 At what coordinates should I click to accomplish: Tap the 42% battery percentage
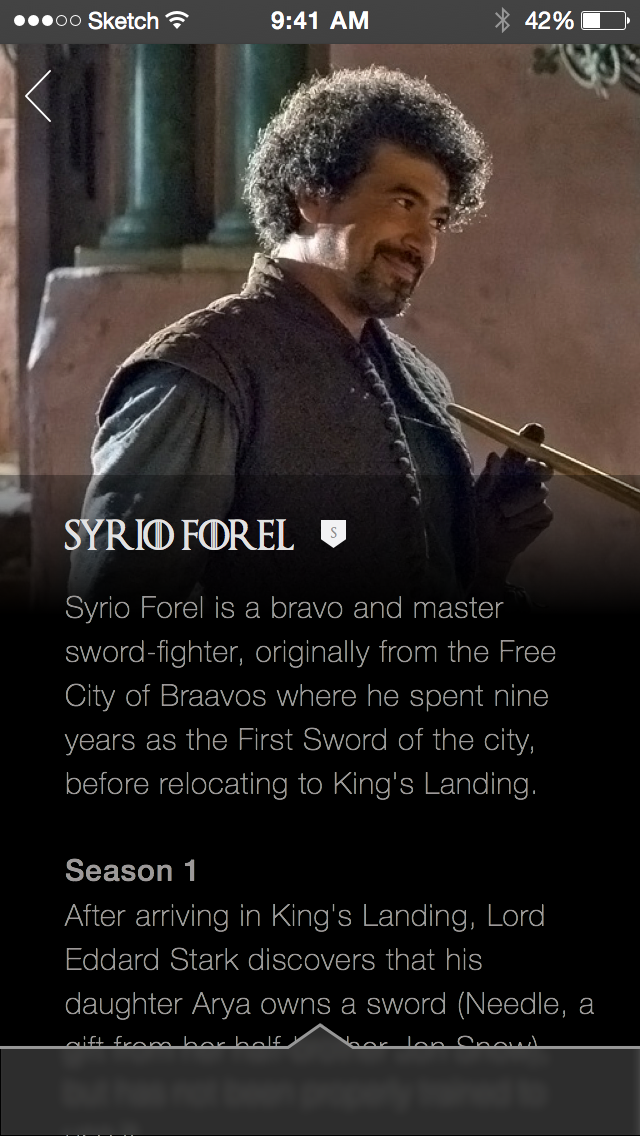[549, 20]
